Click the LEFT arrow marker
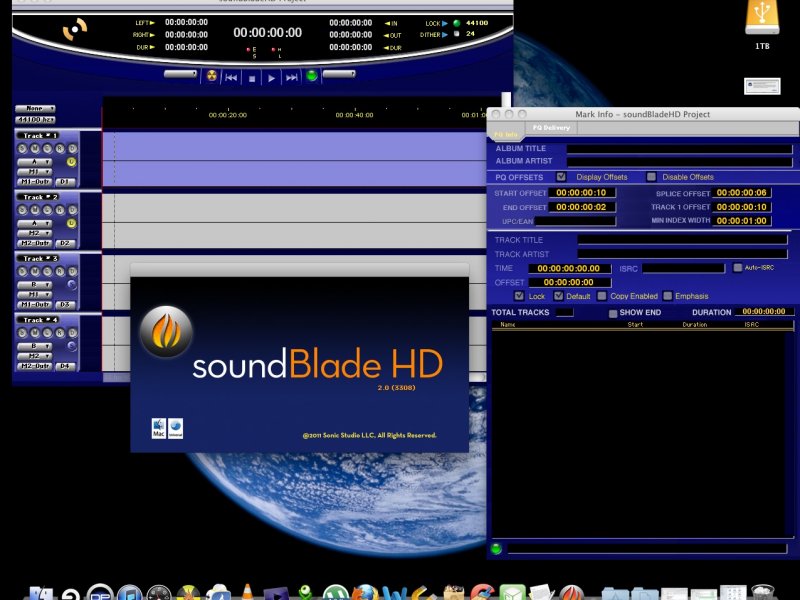Screen dimensions: 800x600 152,22
